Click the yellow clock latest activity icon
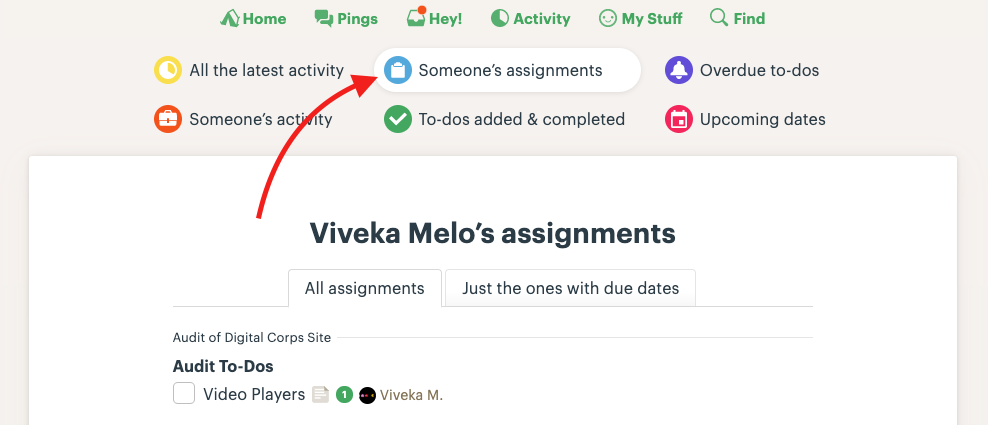 click(x=168, y=71)
